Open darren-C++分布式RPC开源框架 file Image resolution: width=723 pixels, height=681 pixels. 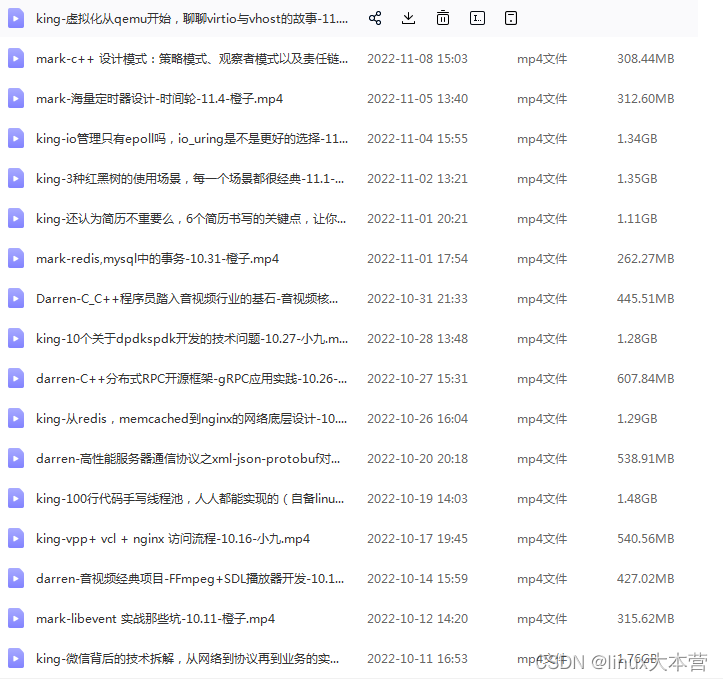pos(191,379)
